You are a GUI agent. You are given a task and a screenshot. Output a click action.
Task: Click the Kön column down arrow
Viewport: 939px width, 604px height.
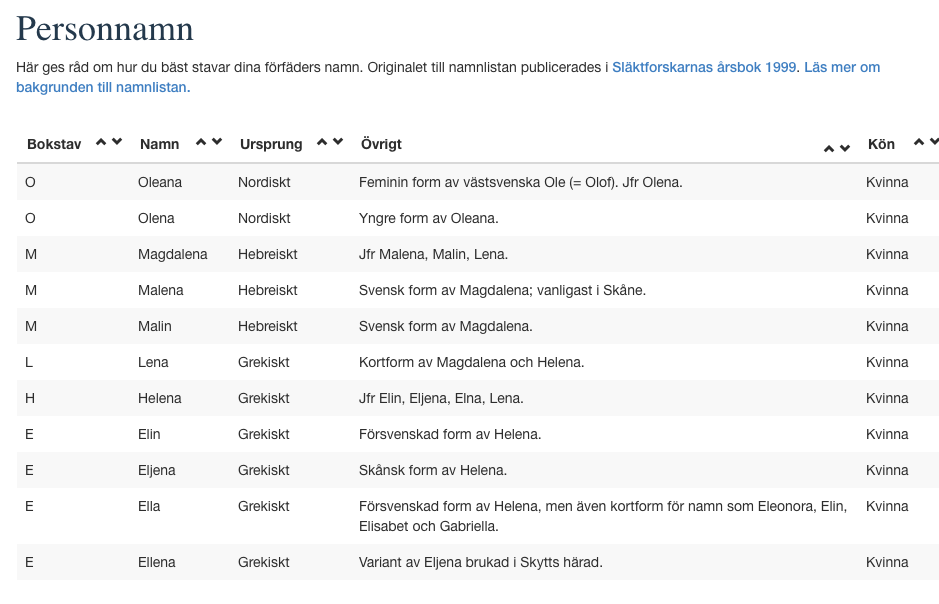coord(934,142)
